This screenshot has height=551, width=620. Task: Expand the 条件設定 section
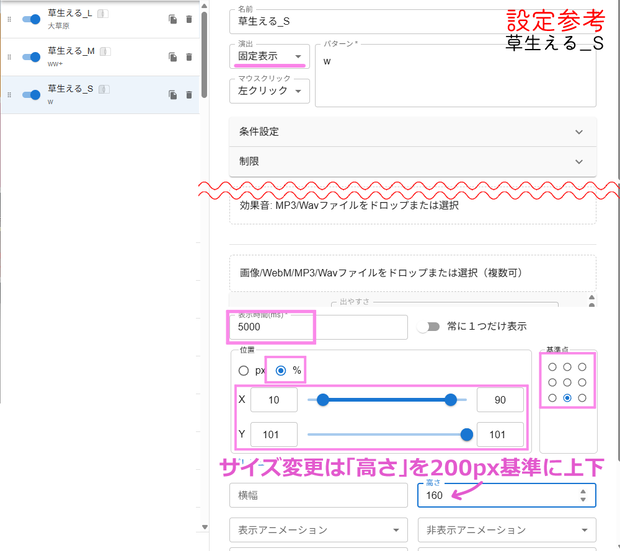tap(412, 132)
